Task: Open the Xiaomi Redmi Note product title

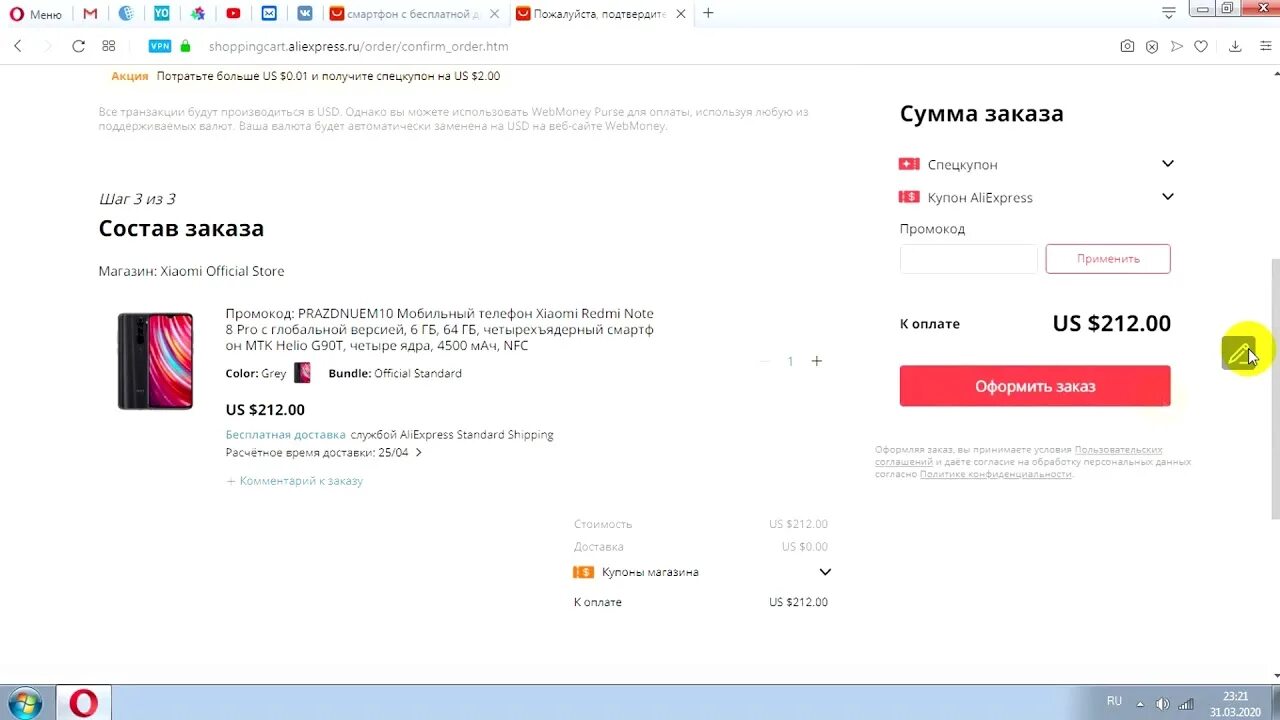Action: pyautogui.click(x=440, y=330)
